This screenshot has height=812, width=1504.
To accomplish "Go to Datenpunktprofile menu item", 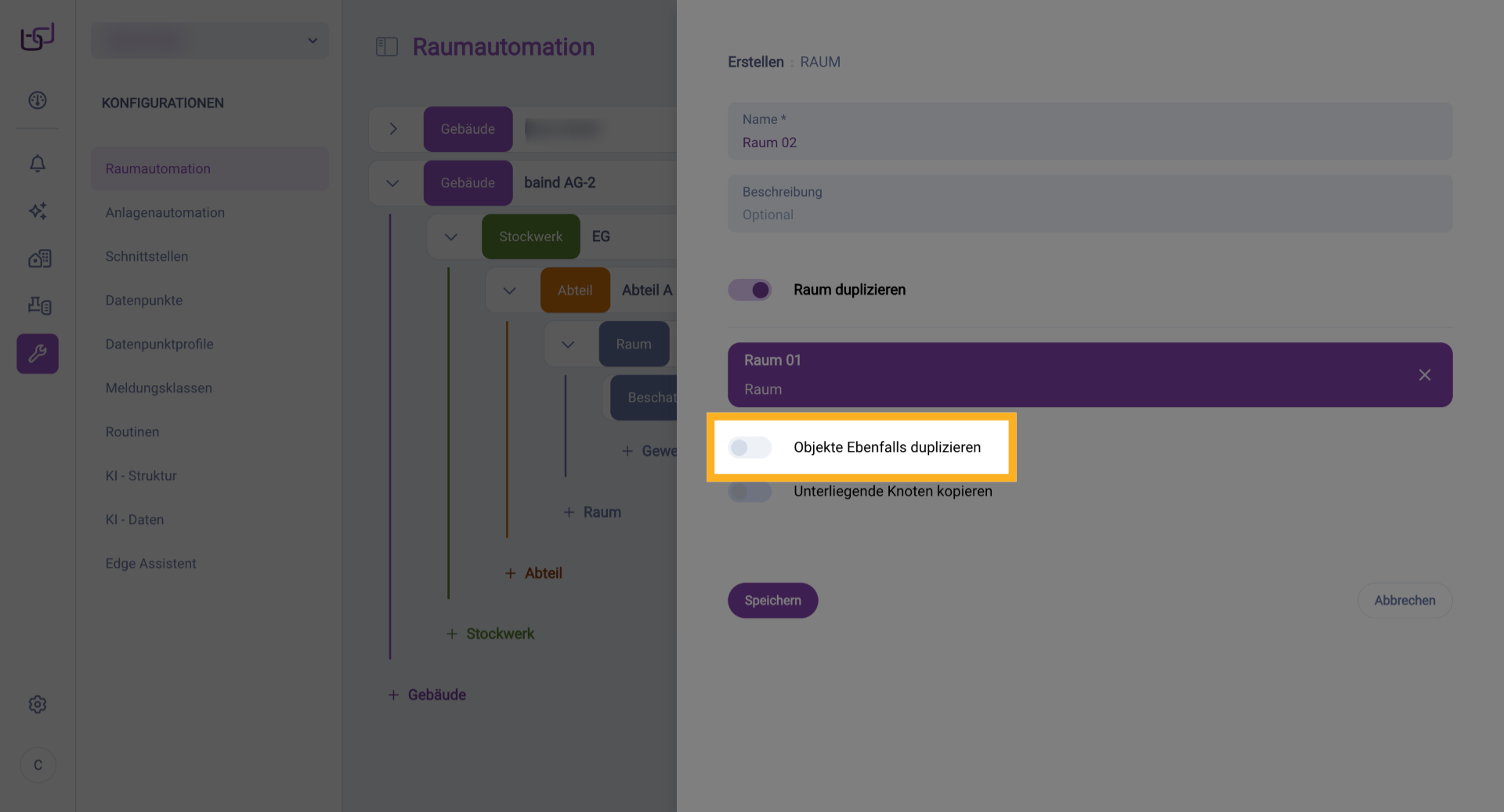I will [160, 345].
